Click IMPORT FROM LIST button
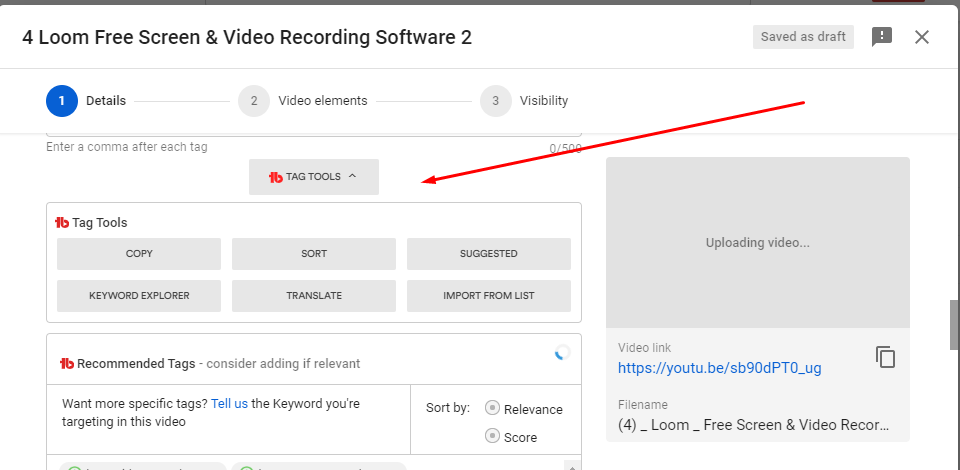 pos(489,296)
